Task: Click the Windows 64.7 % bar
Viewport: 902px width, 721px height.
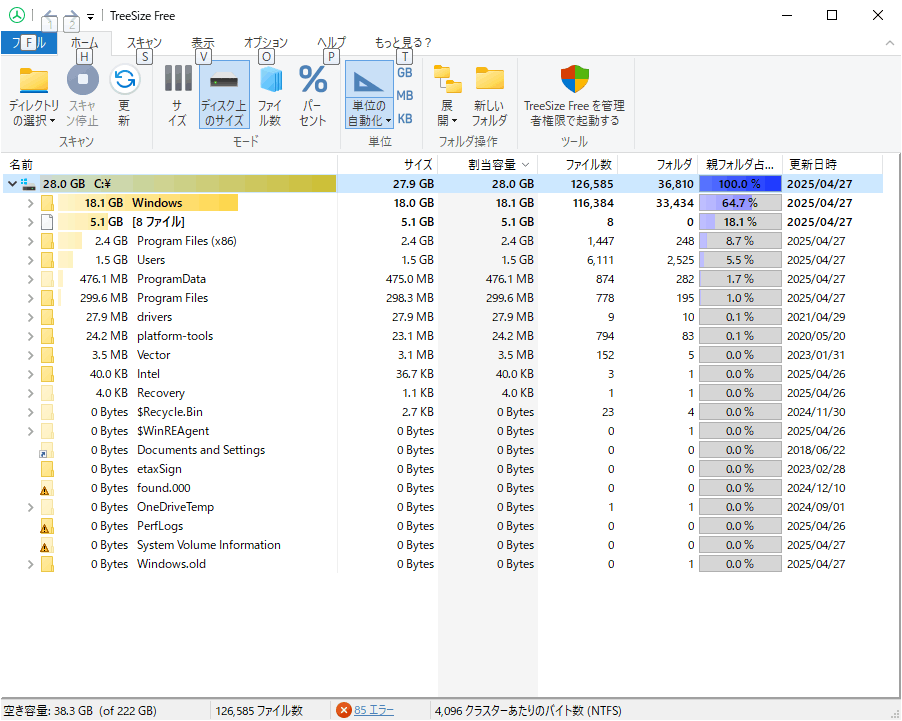Action: (x=740, y=203)
